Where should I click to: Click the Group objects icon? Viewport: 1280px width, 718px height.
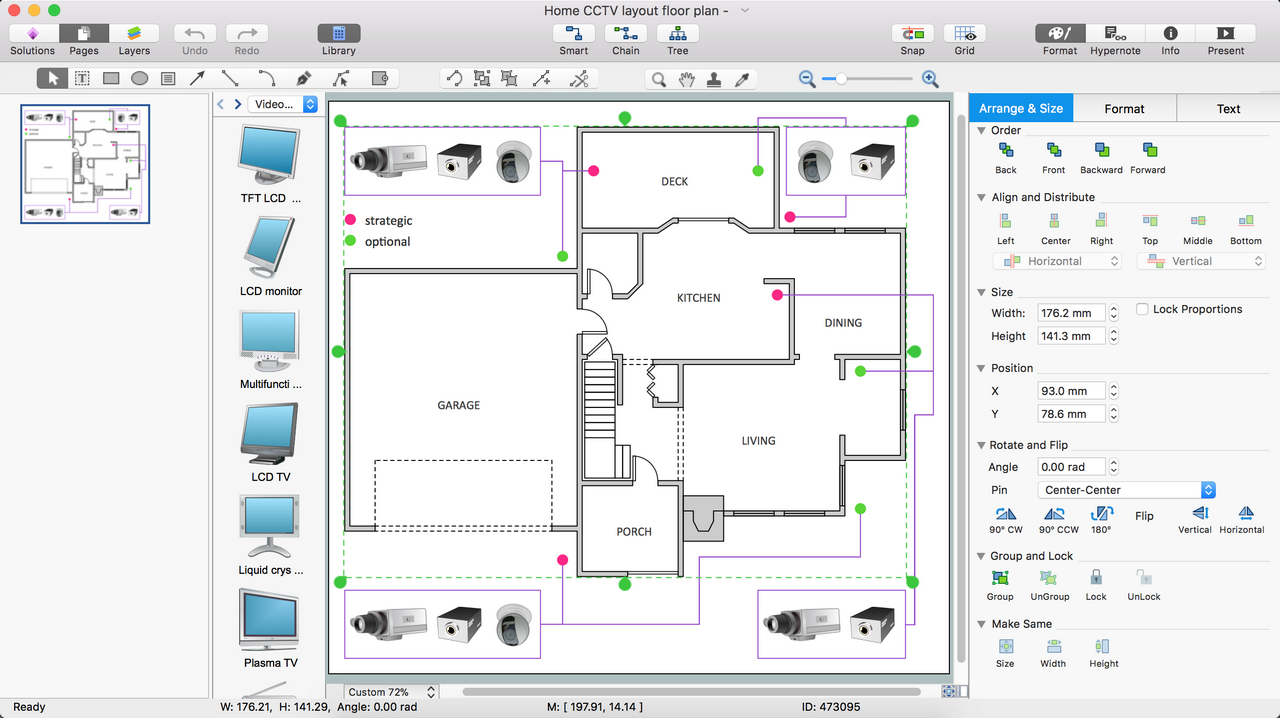click(x=1000, y=578)
